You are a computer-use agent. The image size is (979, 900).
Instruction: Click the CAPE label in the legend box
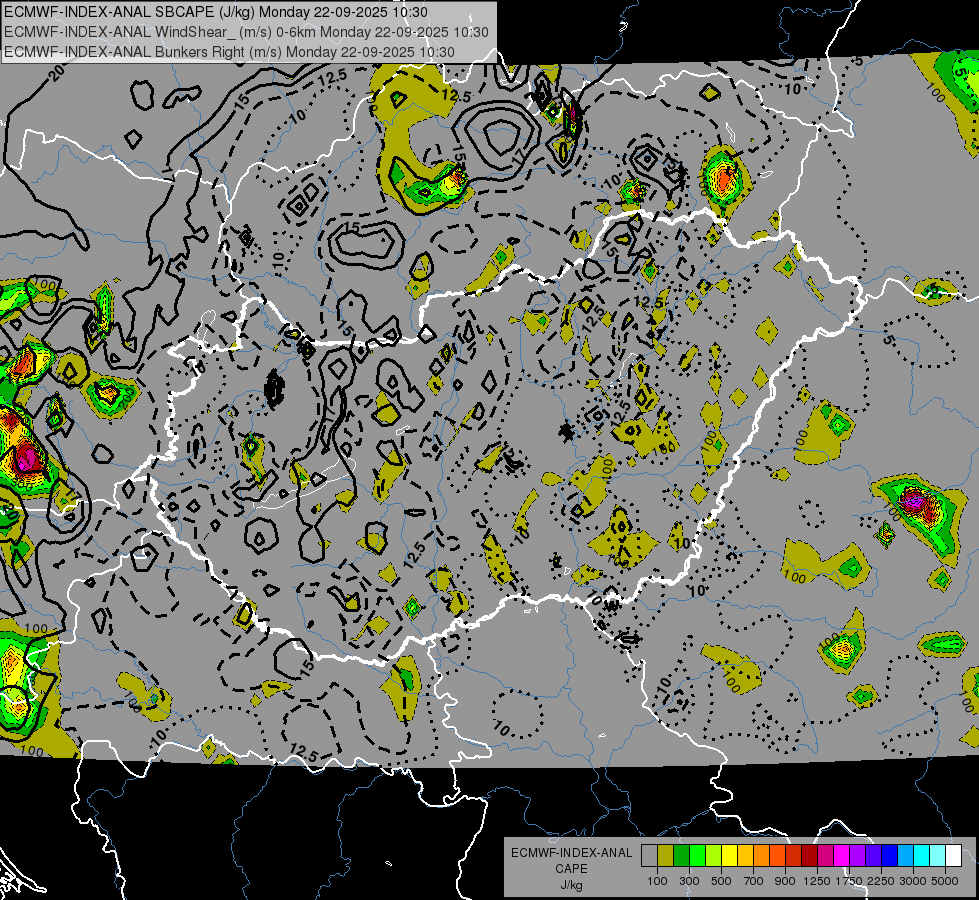coord(571,869)
